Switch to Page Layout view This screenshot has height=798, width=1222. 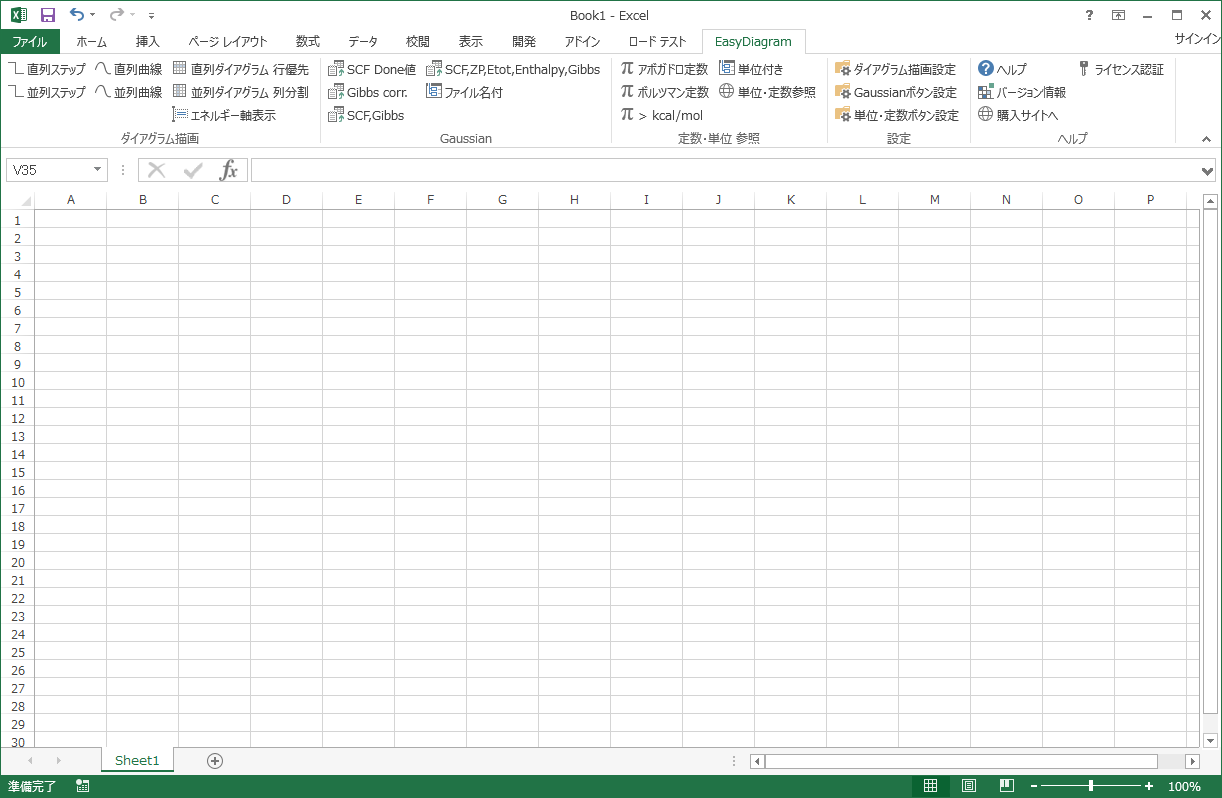pos(969,787)
